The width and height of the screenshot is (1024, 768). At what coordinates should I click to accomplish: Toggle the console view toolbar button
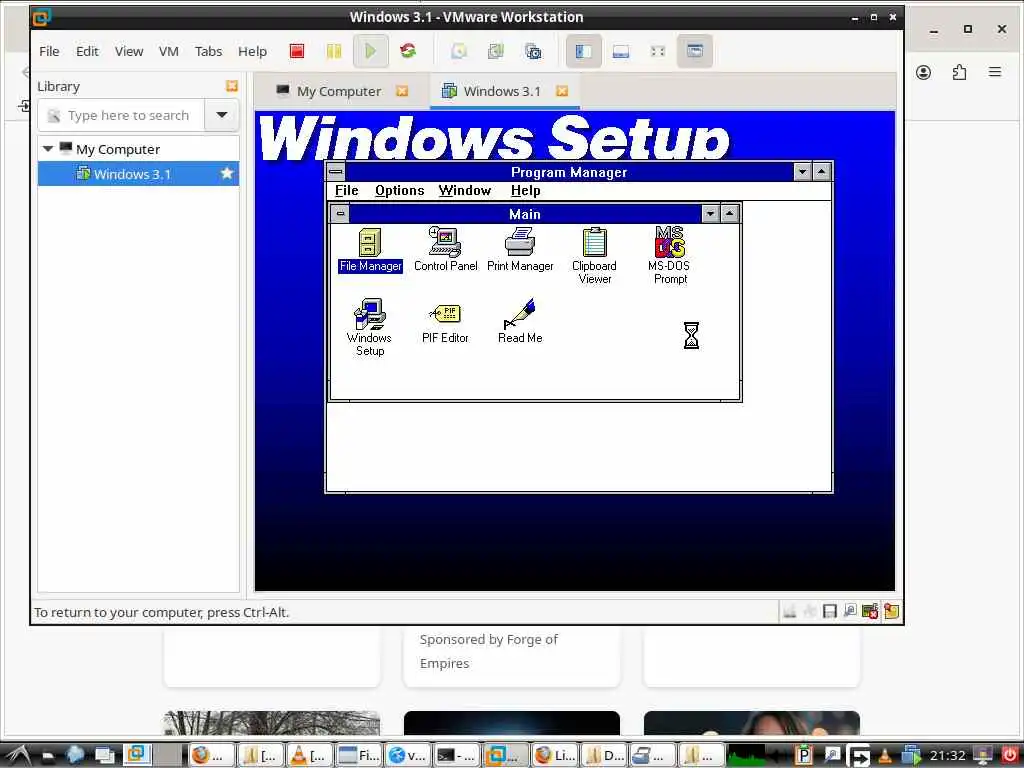(694, 51)
